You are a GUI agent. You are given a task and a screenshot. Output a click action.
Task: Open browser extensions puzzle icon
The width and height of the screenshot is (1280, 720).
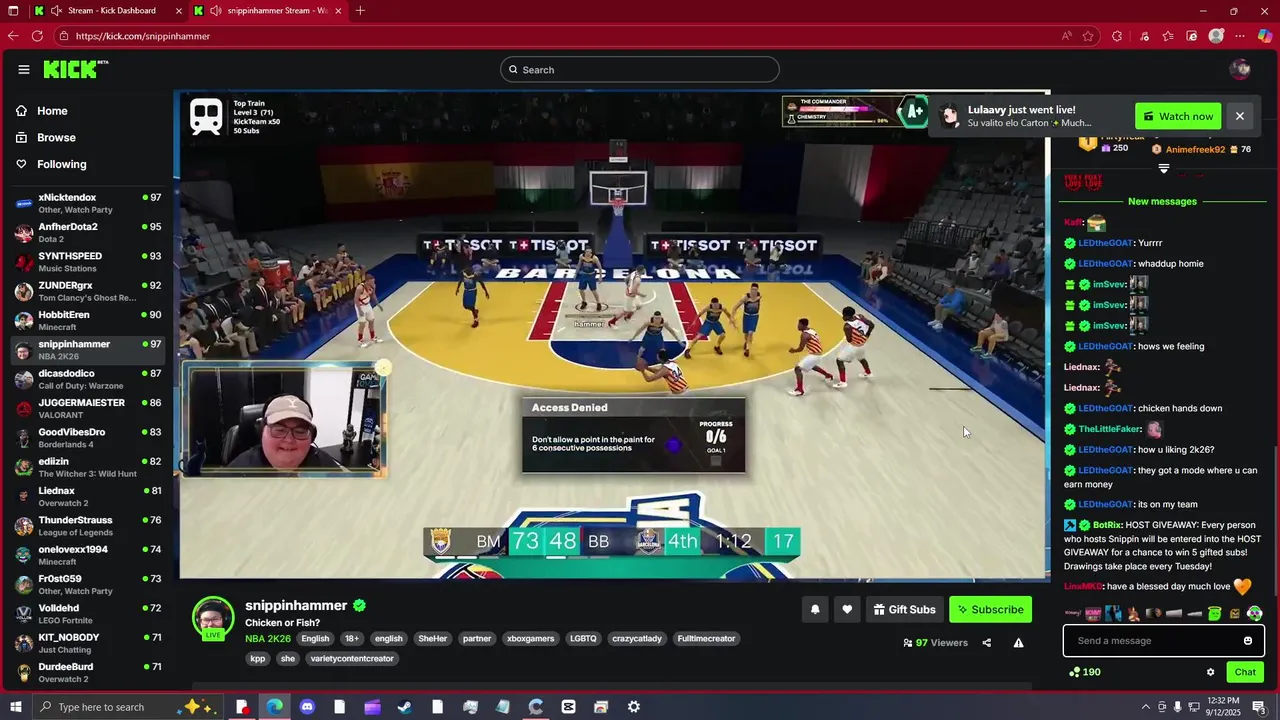(x=1117, y=36)
